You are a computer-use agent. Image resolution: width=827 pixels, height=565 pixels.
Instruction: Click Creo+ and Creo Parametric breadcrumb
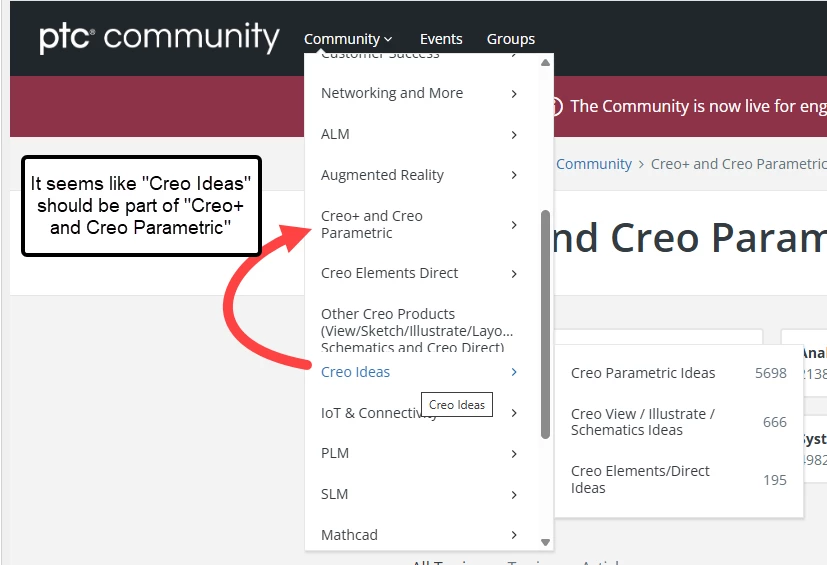pos(738,164)
